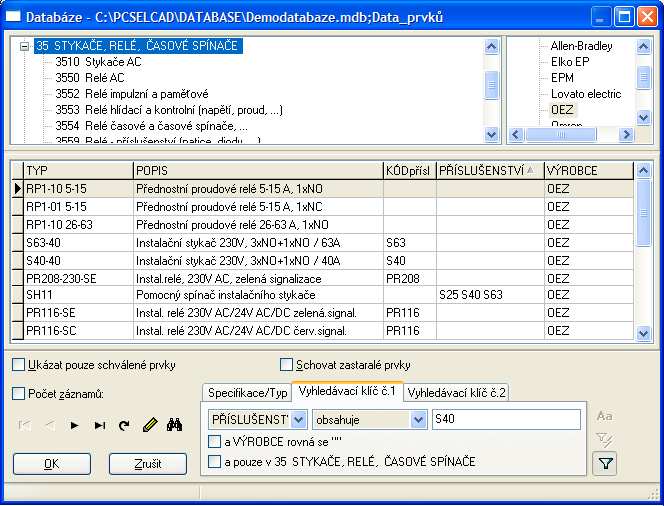Go to next record arrow icon
Image resolution: width=664 pixels, height=506 pixels.
pyautogui.click(x=75, y=425)
